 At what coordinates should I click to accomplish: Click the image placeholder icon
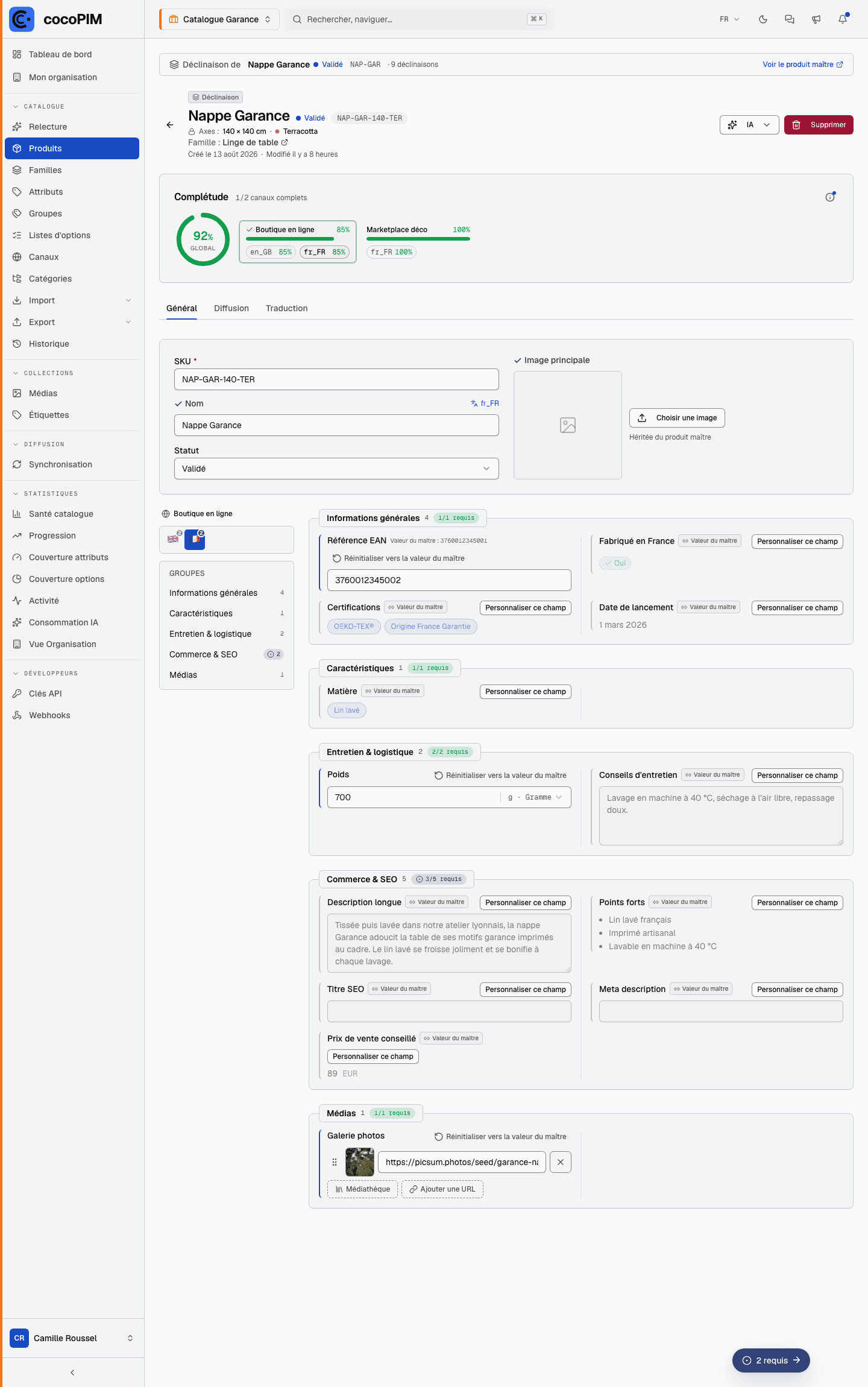point(568,425)
